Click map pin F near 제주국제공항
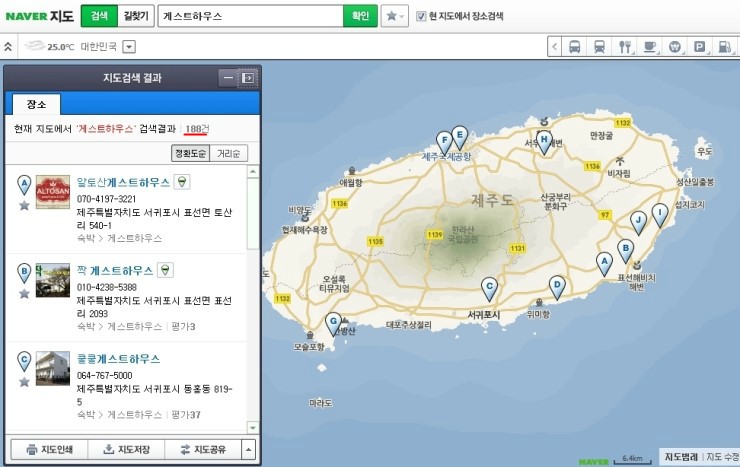The width and height of the screenshot is (740, 467). 444,142
